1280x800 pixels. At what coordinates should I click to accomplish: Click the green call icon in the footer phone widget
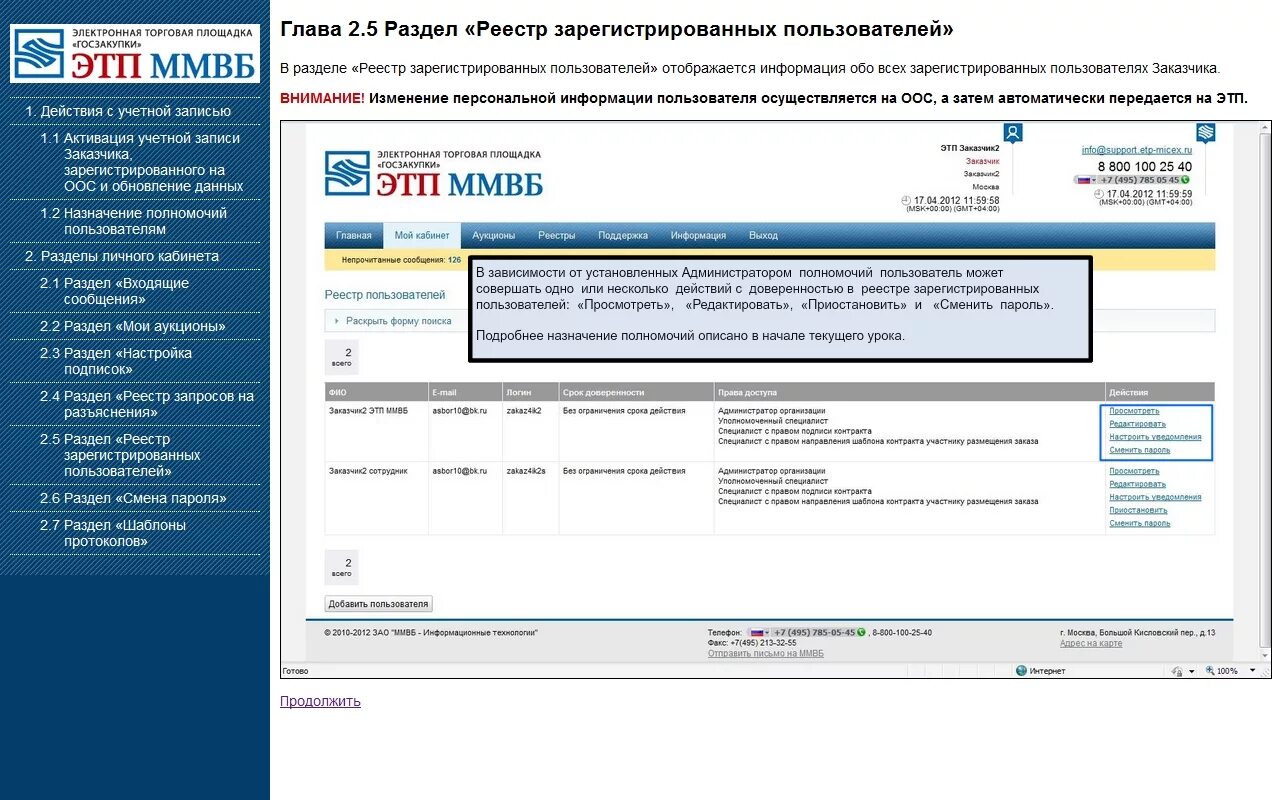tap(861, 632)
